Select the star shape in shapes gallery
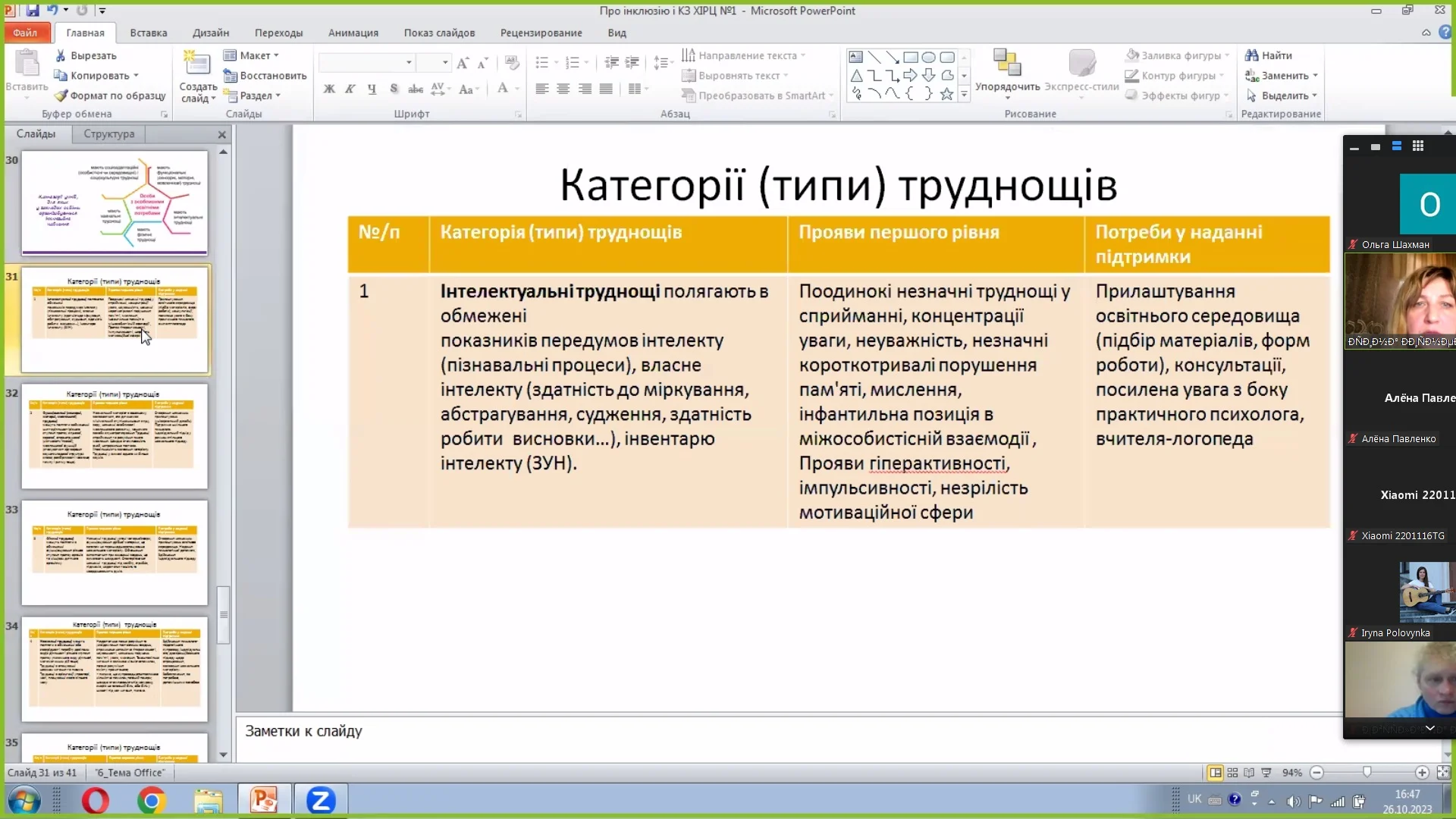1456x819 pixels. click(x=946, y=94)
